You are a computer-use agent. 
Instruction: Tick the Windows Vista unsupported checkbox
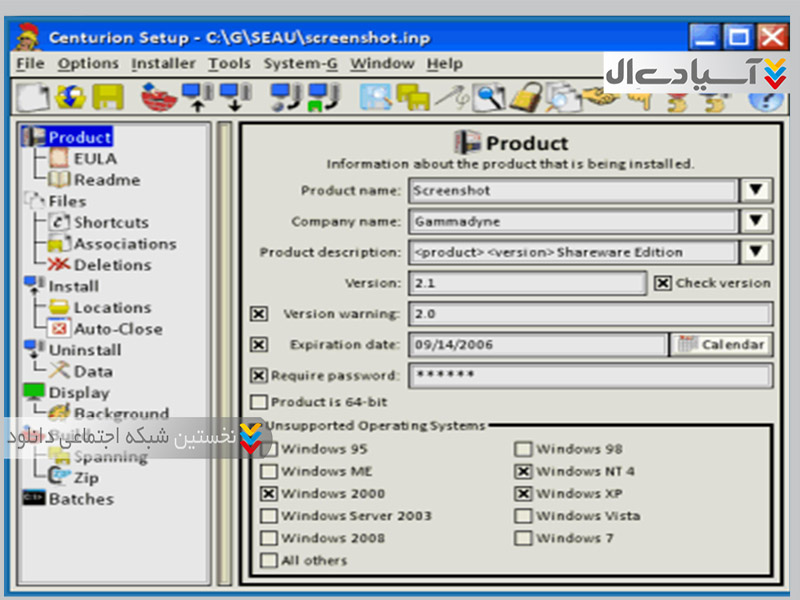tap(523, 516)
